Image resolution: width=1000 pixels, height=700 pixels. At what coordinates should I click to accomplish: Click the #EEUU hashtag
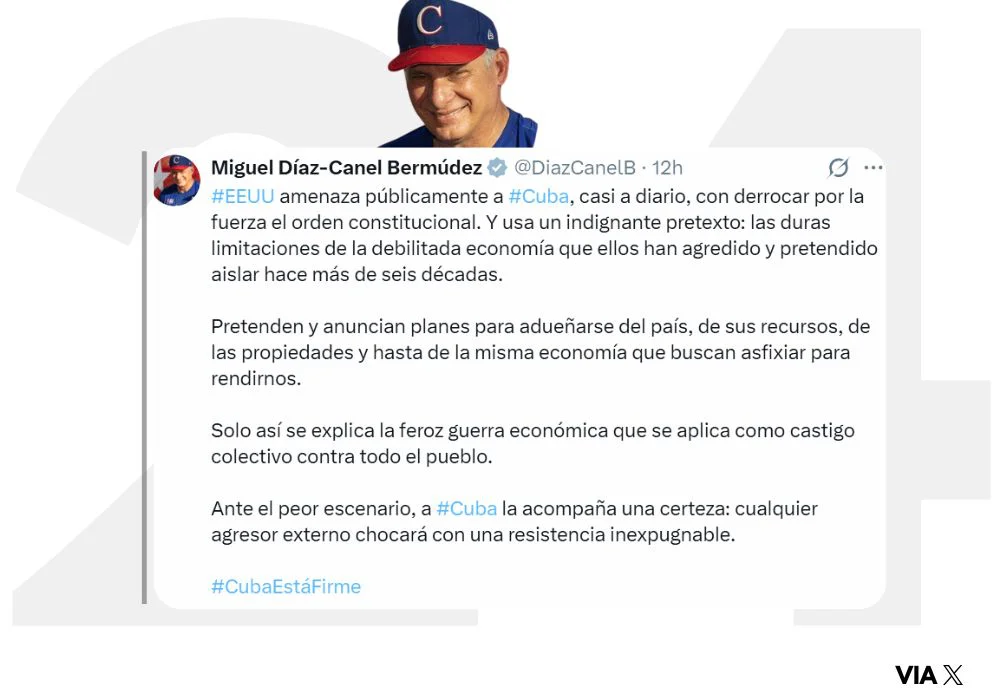point(242,196)
